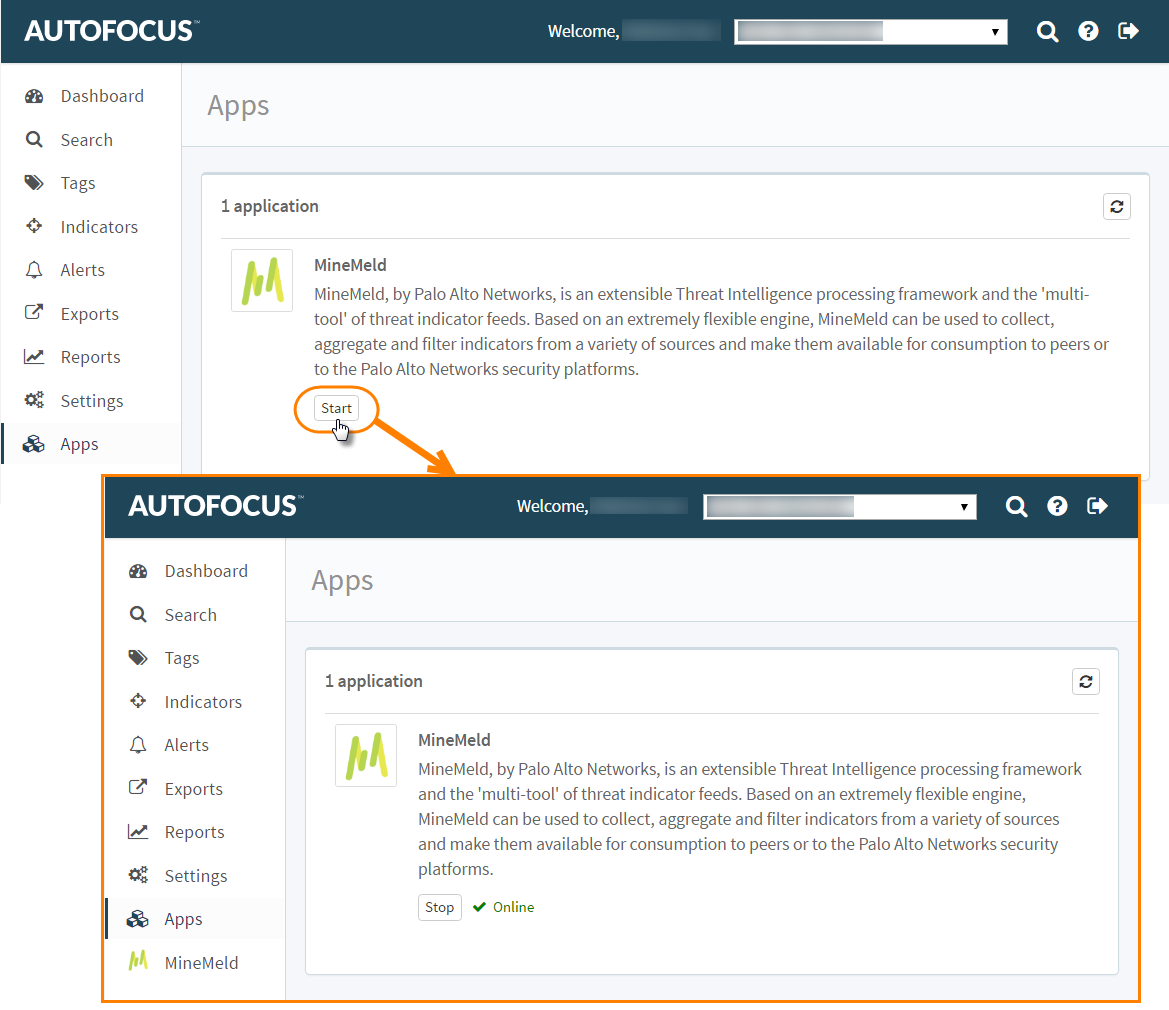Viewport: 1169px width, 1010px height.
Task: Click '1 application' heading in upper panel
Action: (270, 206)
